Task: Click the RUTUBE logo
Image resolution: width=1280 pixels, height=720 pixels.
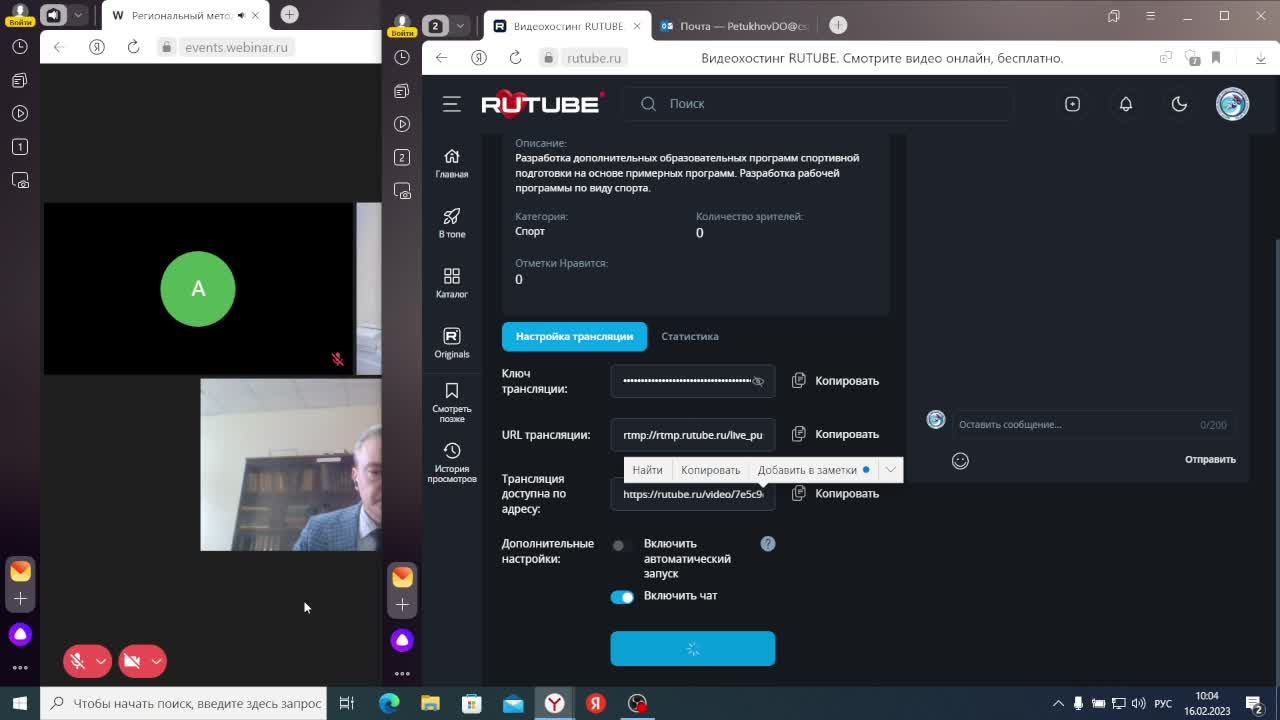Action: [x=542, y=103]
